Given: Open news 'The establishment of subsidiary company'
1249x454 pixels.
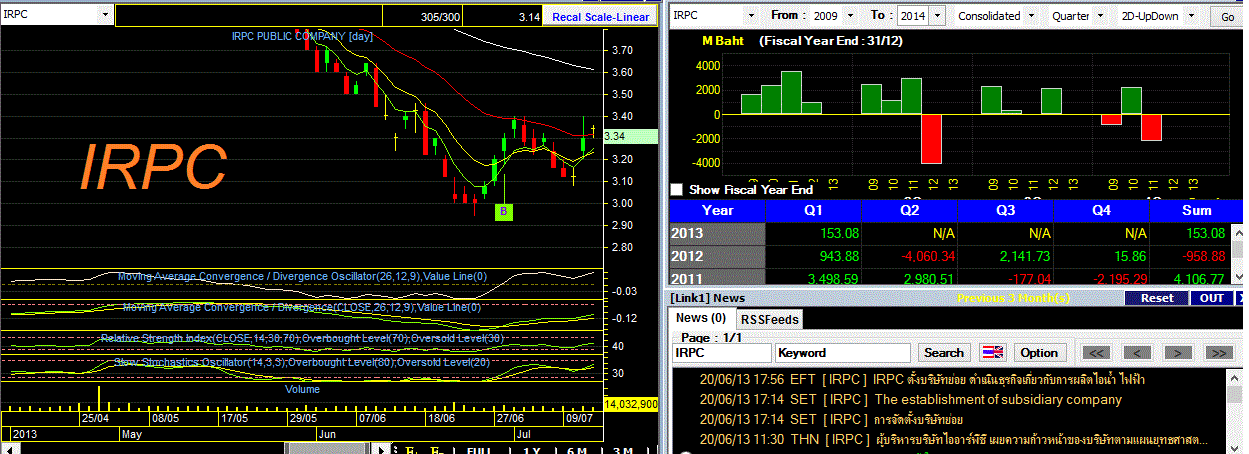Looking at the screenshot, I should pos(998,399).
